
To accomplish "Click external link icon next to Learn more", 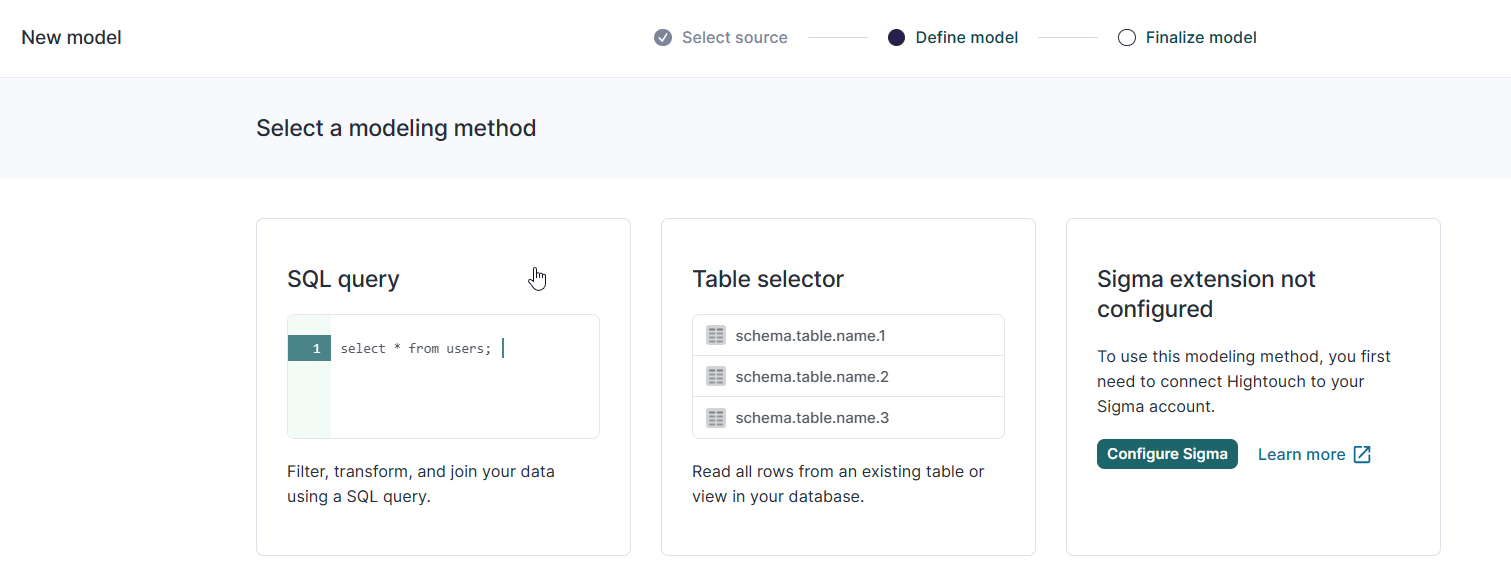I will 1362,454.
